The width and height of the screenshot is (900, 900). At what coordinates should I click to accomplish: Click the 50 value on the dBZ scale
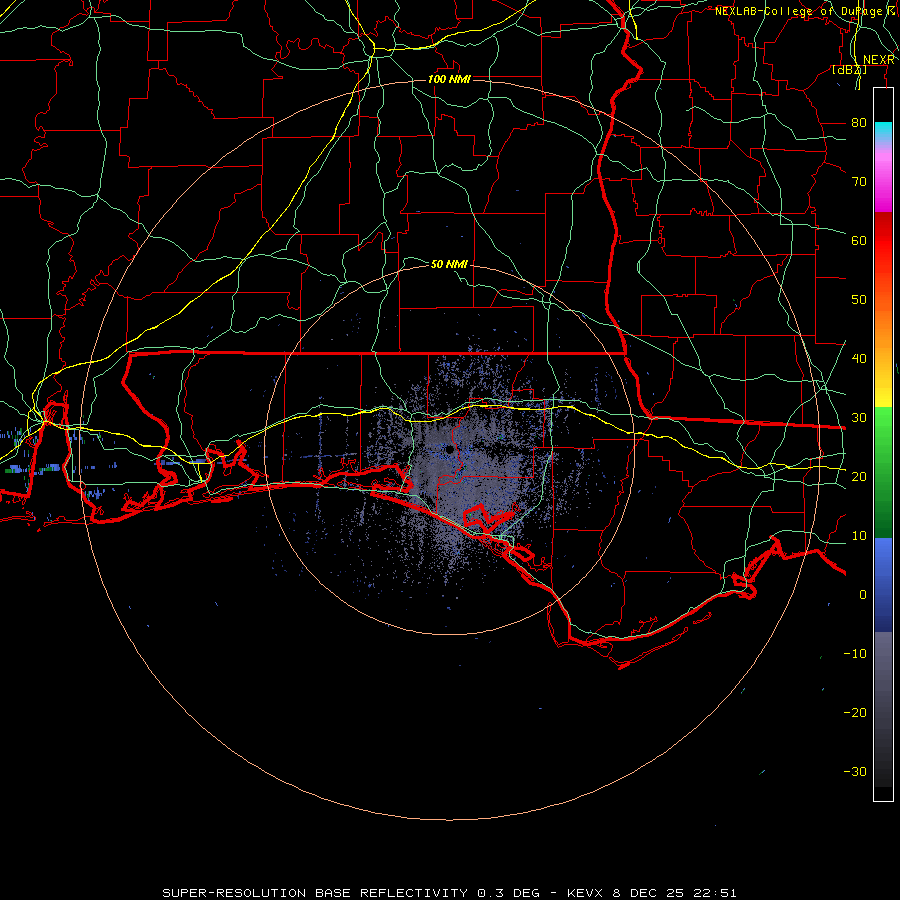(x=859, y=300)
